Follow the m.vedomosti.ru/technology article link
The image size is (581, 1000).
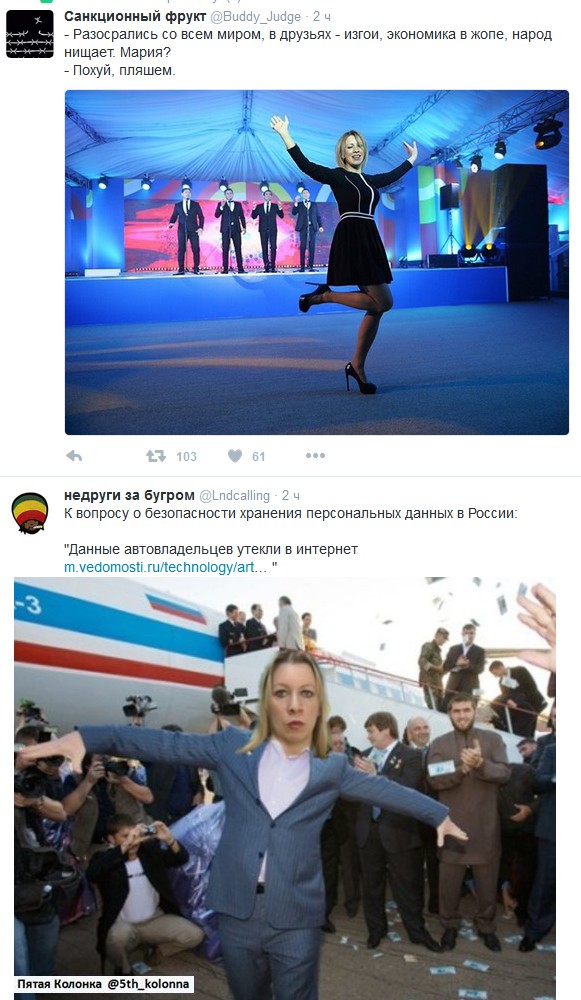point(166,567)
